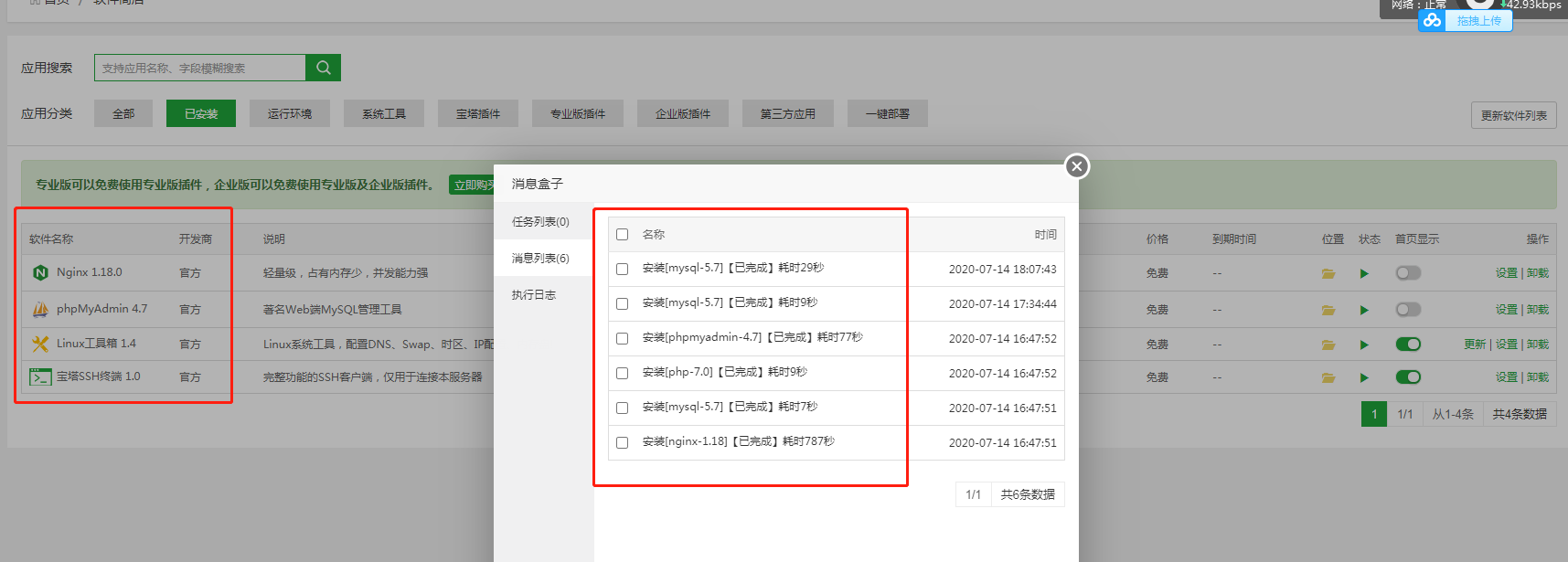This screenshot has width=1568, height=562.
Task: Click the green status play icon for Linux toolbox
Action: tap(1364, 345)
